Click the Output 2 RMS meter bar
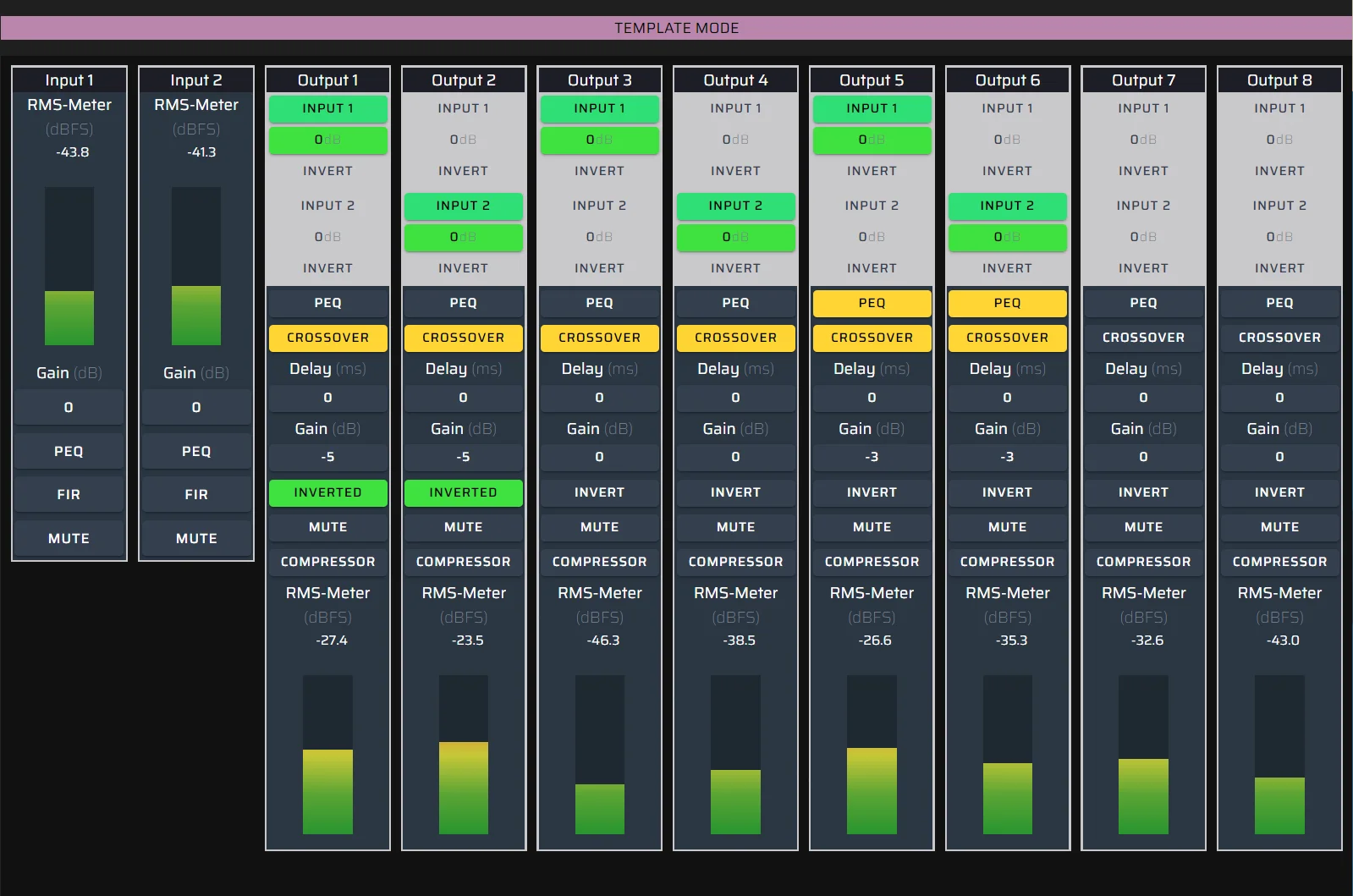The height and width of the screenshot is (896, 1353). pos(464,755)
